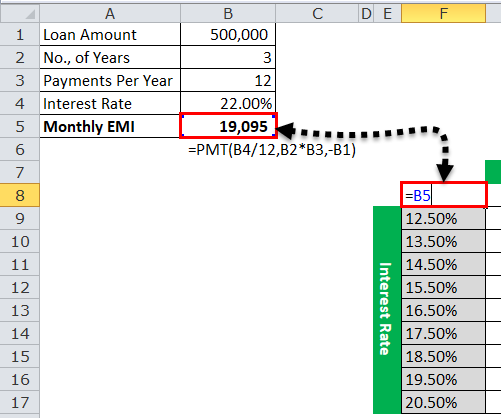Select the 18.50% rate cell
Viewport: 501px width, 418px height.
pyautogui.click(x=444, y=356)
